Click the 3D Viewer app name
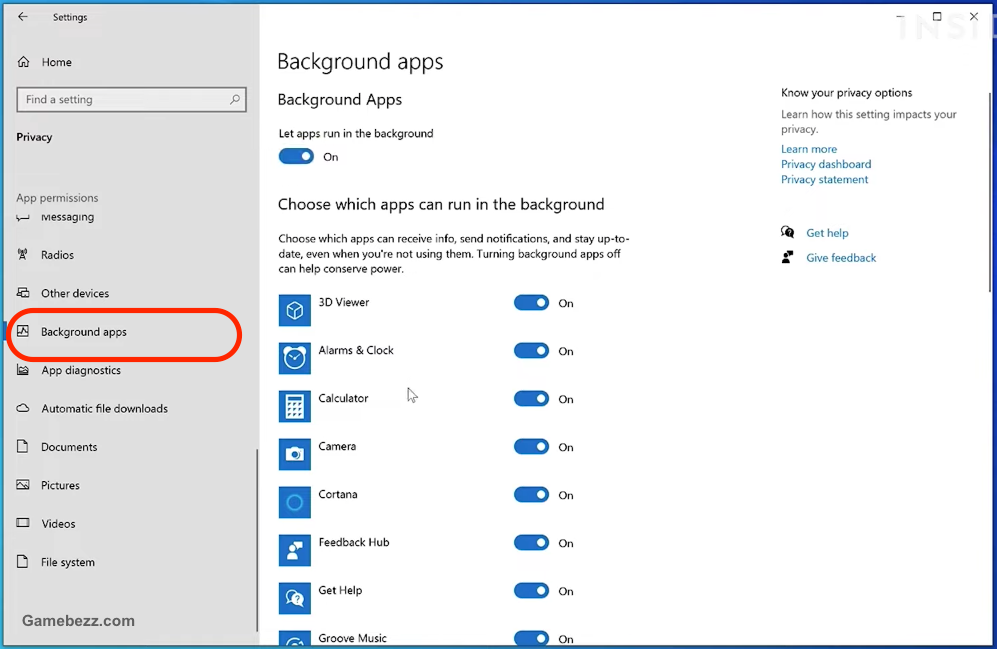Viewport: 997px width, 649px height. 343,302
